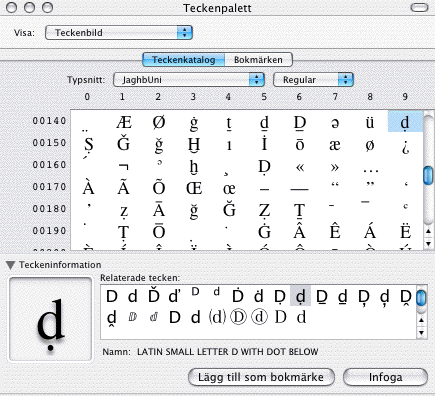The image size is (435, 396).
Task: Select the Á glyph in row 00190
Action: point(370,231)
